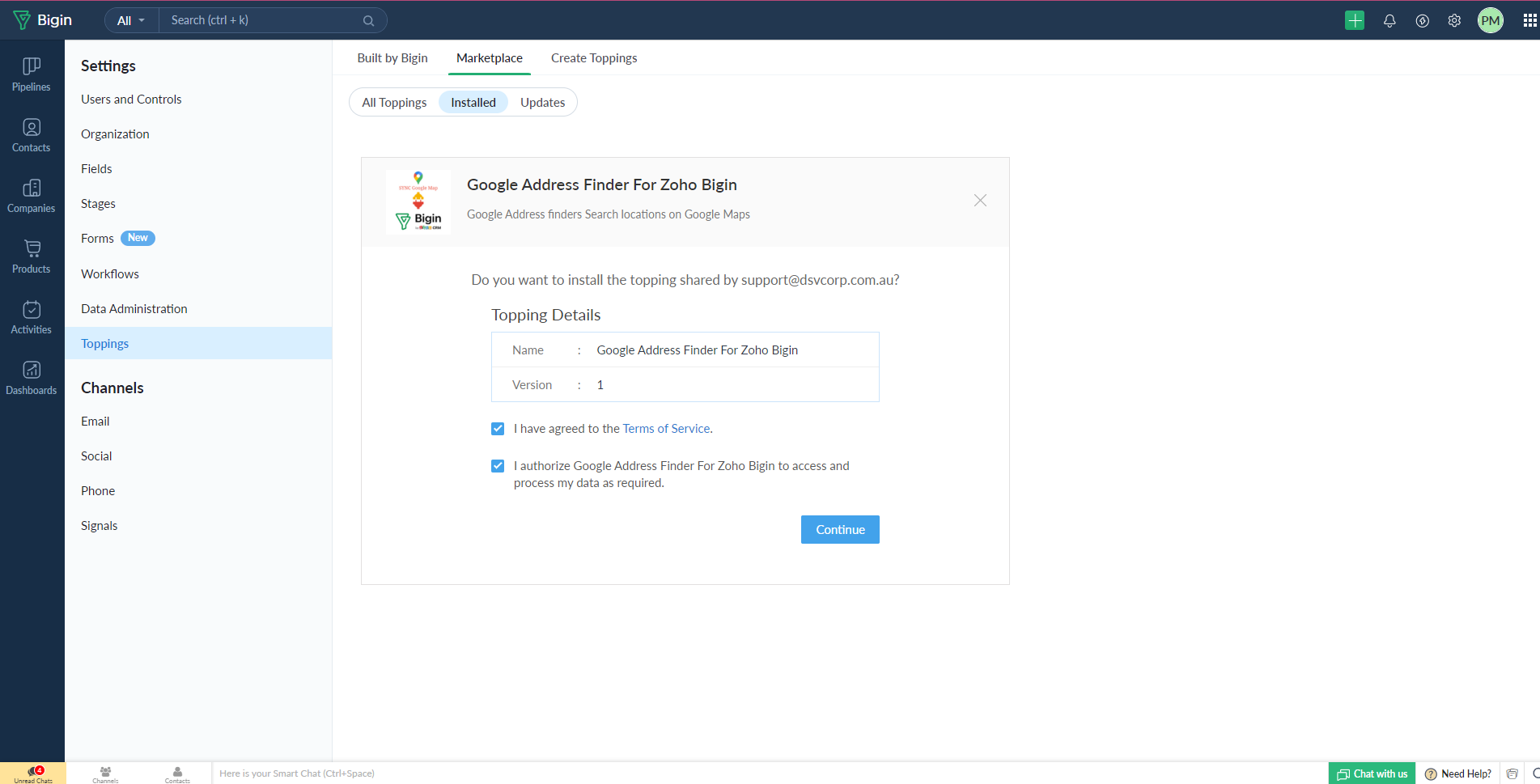Image resolution: width=1540 pixels, height=784 pixels.
Task: Click the search magnifier icon
Action: (369, 20)
